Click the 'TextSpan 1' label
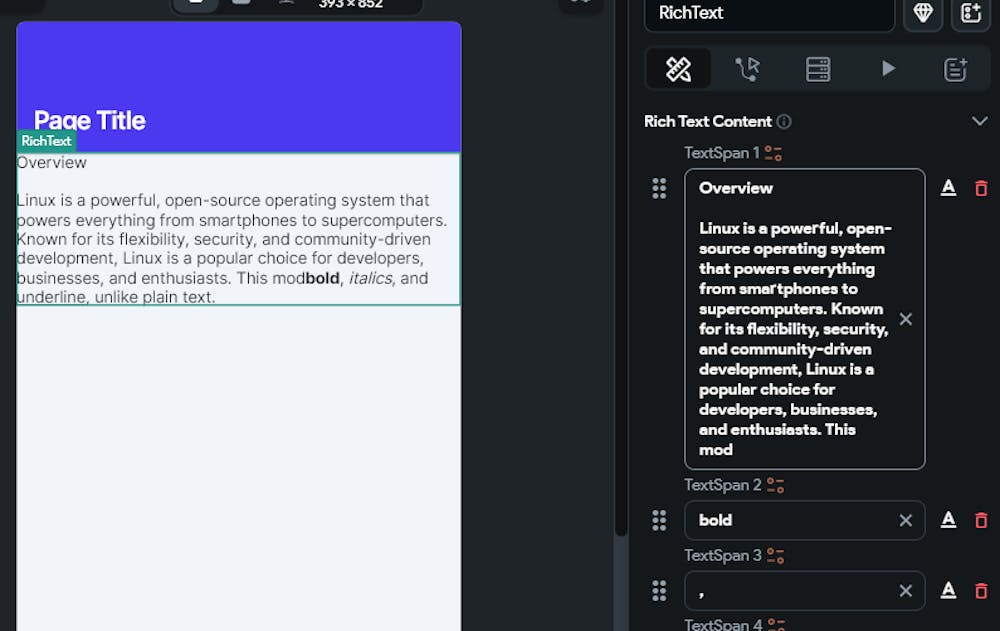 (722, 153)
